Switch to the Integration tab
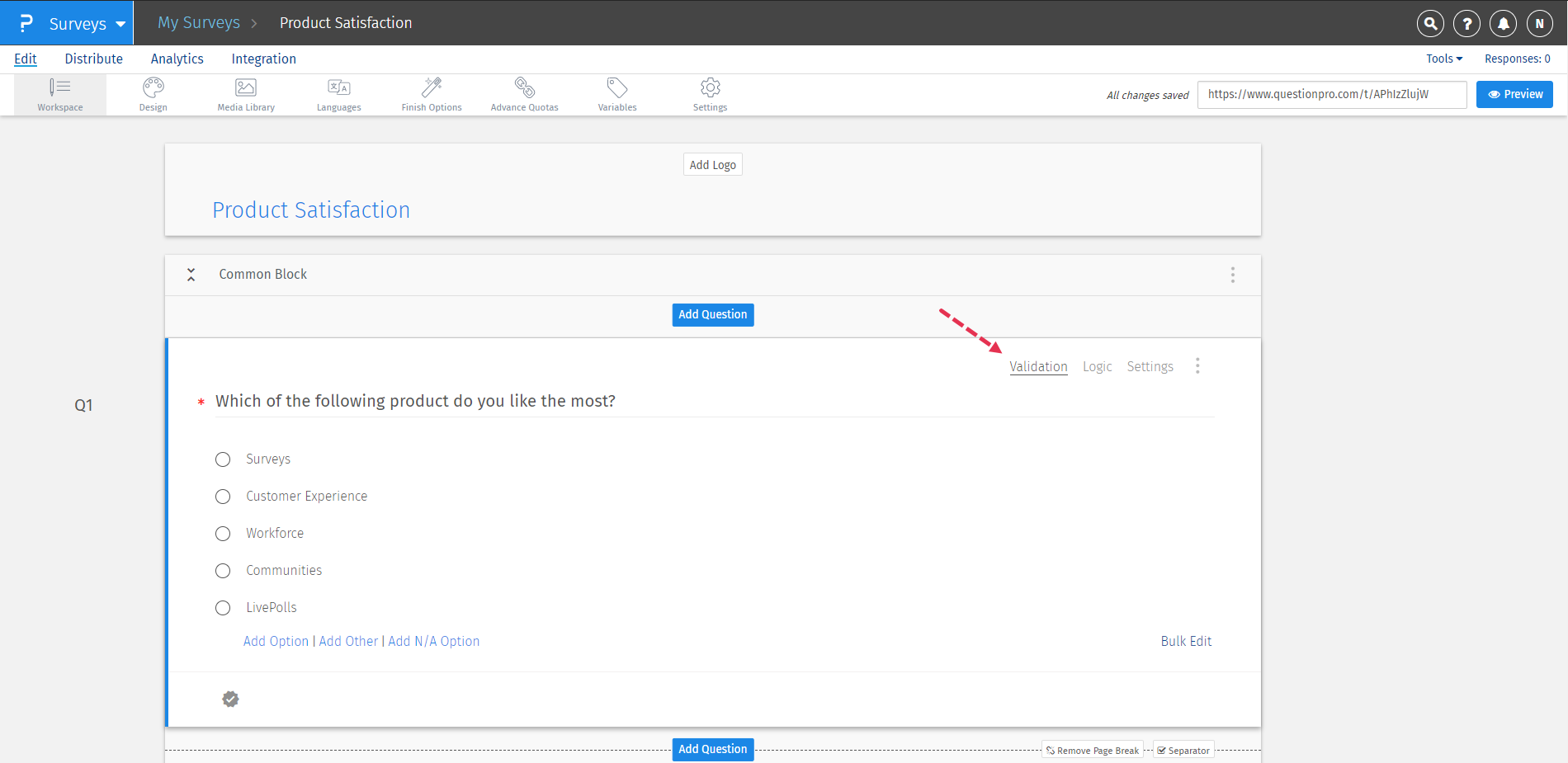This screenshot has height=763, width=1568. [264, 59]
